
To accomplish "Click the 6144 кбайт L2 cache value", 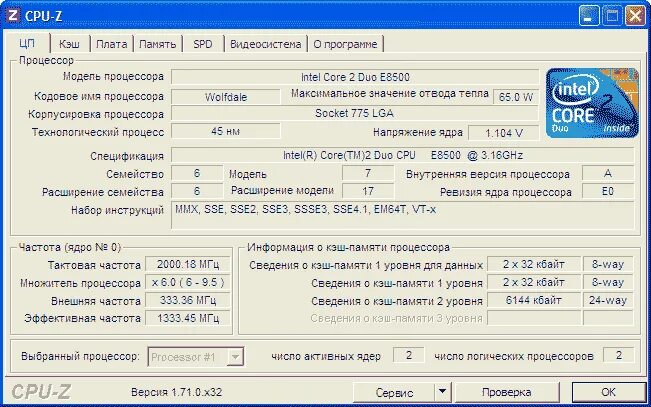I will click(534, 300).
